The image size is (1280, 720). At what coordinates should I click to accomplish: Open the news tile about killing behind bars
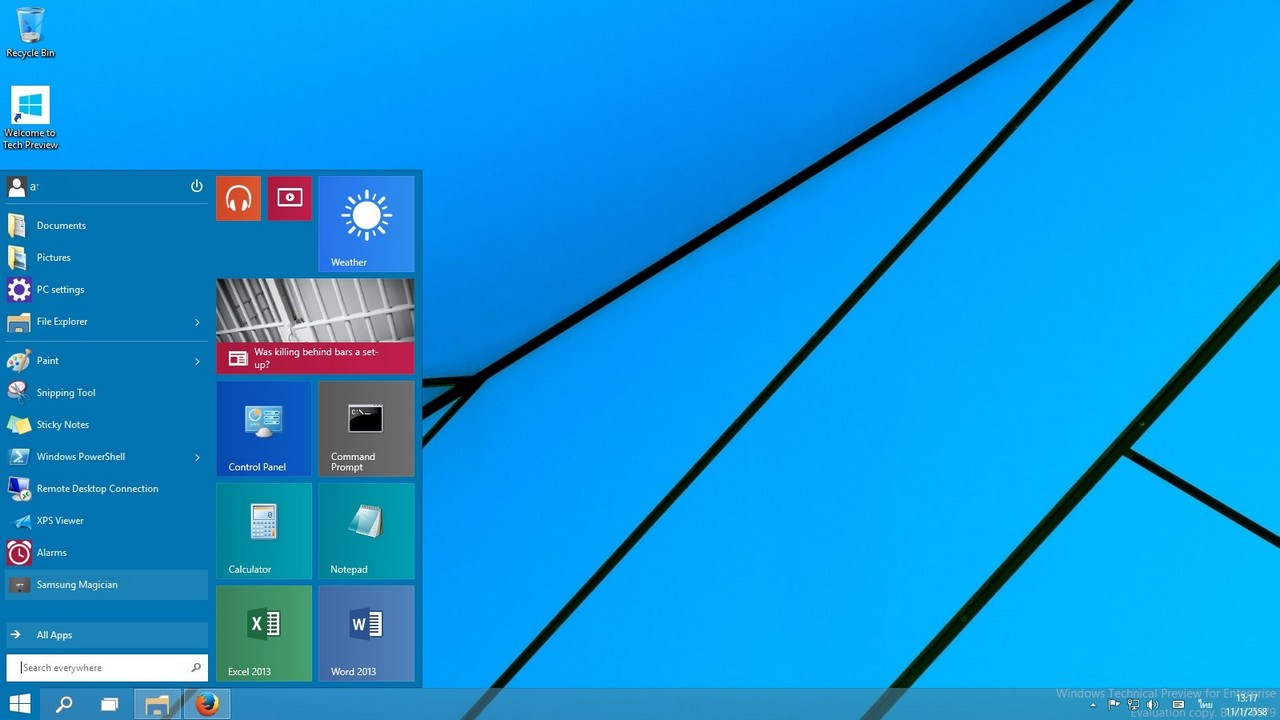tap(315, 326)
